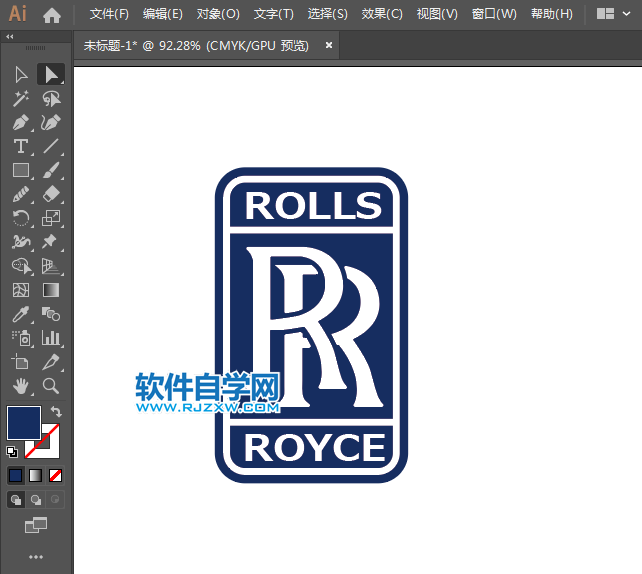The height and width of the screenshot is (574, 642).
Task: Open the 文件(F) menu
Action: click(x=109, y=14)
